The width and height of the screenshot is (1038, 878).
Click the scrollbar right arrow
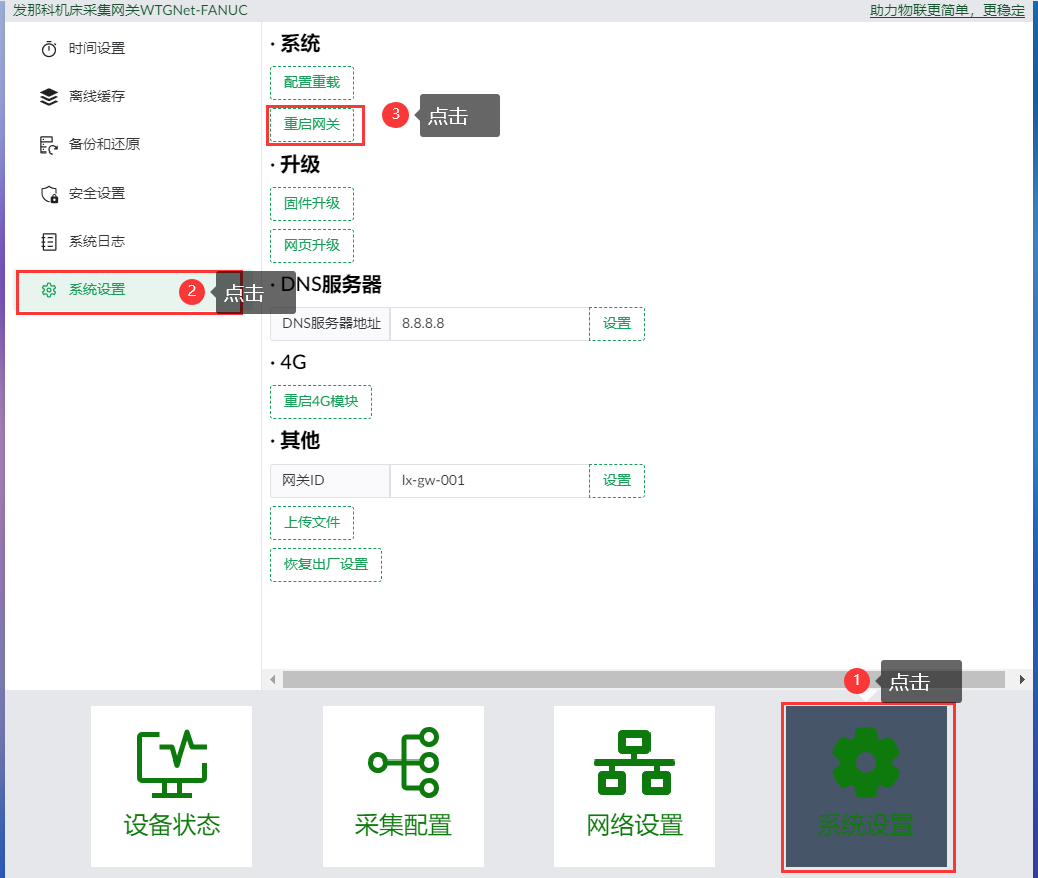coord(1021,679)
